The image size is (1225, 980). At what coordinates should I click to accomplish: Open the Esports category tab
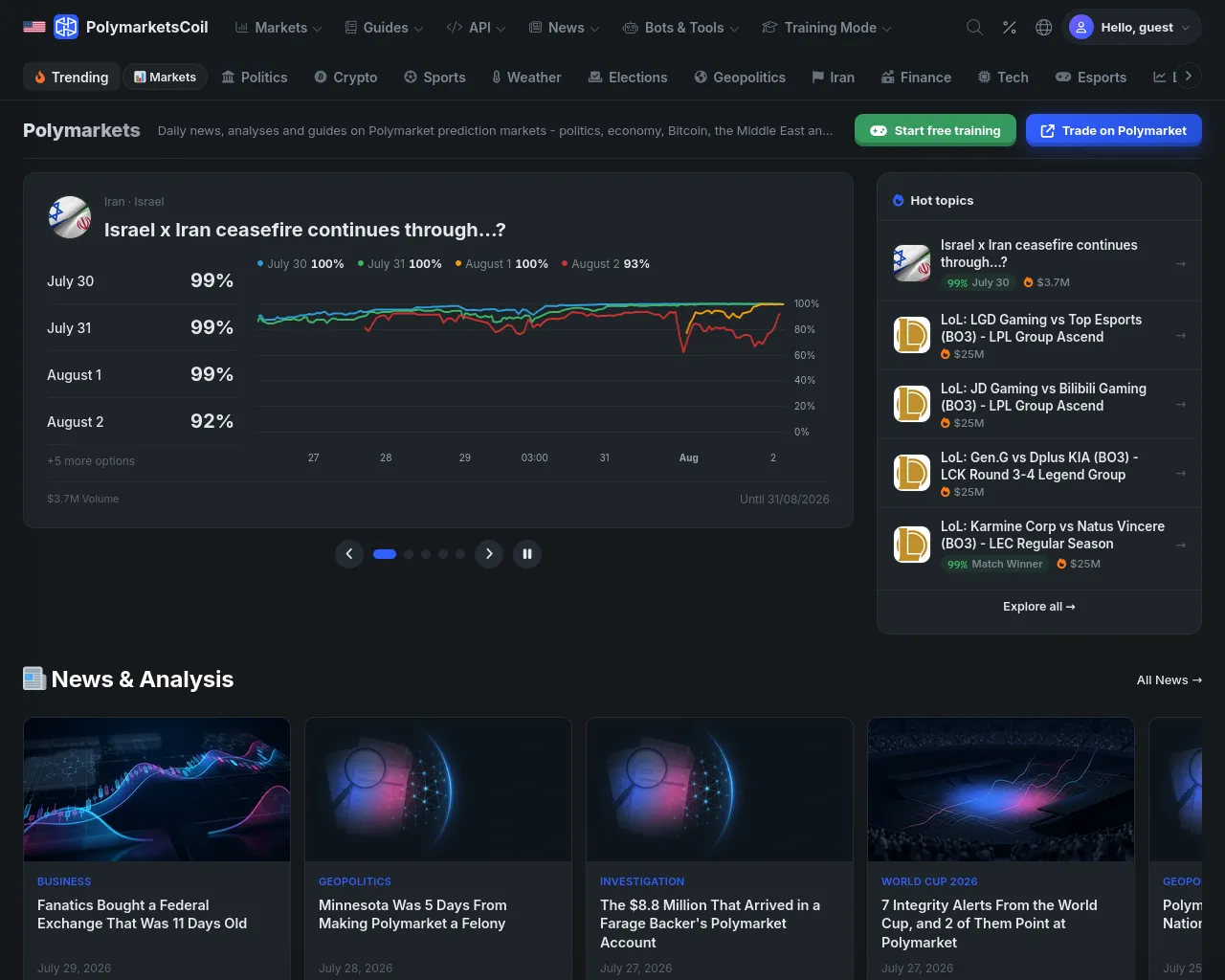tap(1091, 78)
